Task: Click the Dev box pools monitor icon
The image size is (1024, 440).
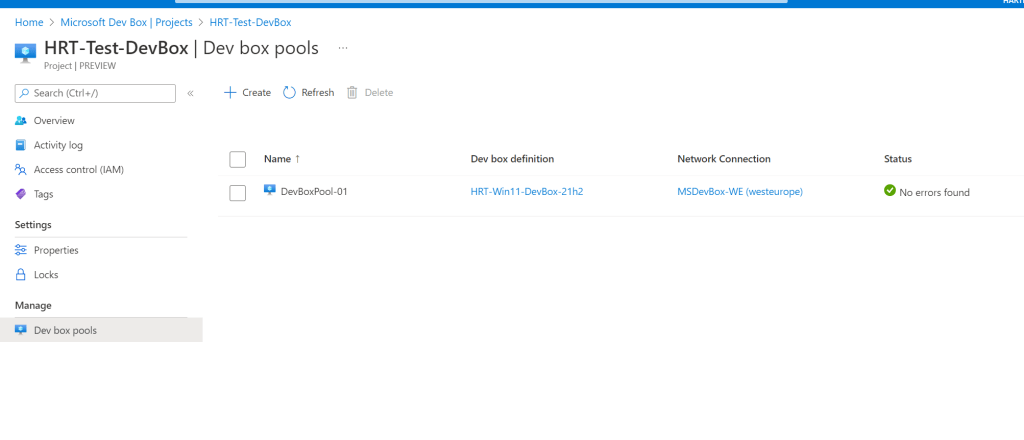Action: pyautogui.click(x=21, y=330)
